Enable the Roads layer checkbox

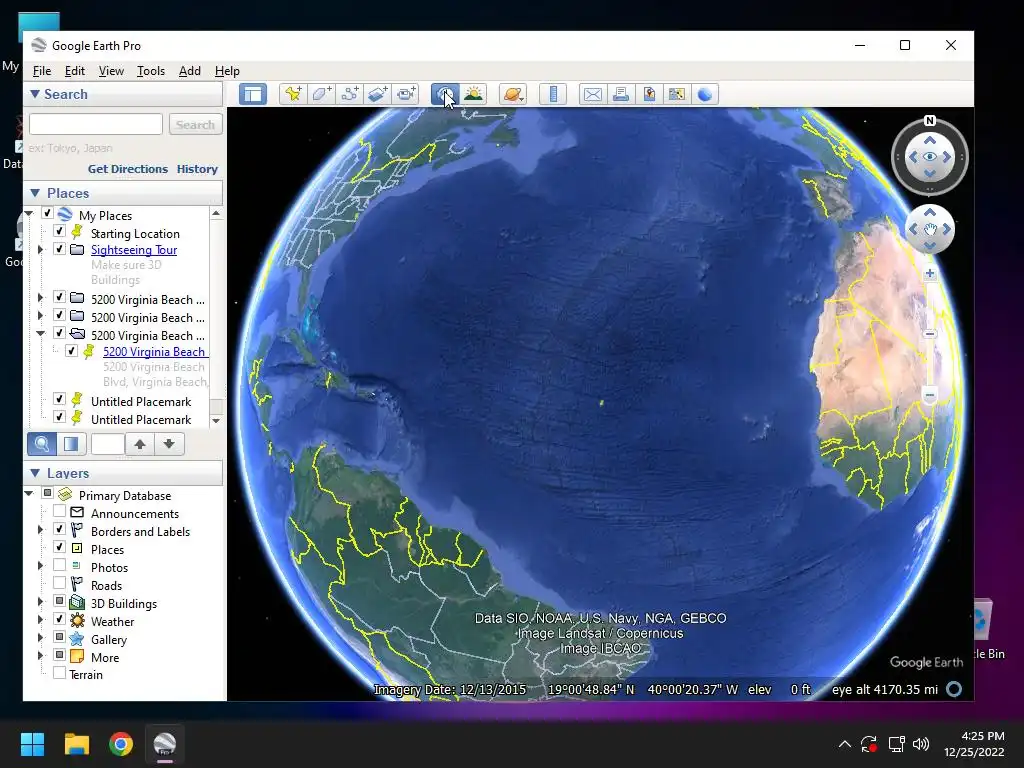click(x=59, y=583)
